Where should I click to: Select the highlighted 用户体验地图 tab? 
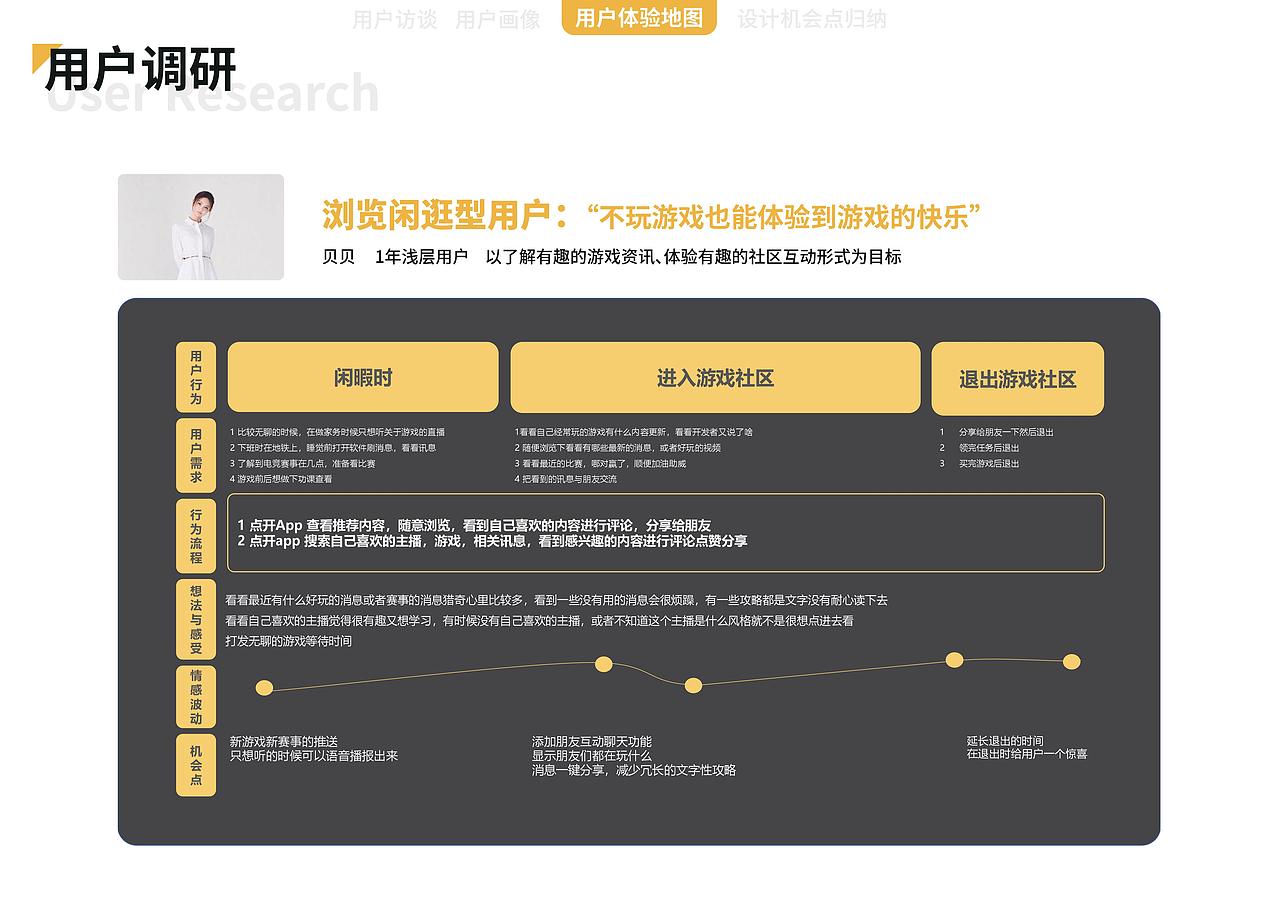(x=639, y=17)
